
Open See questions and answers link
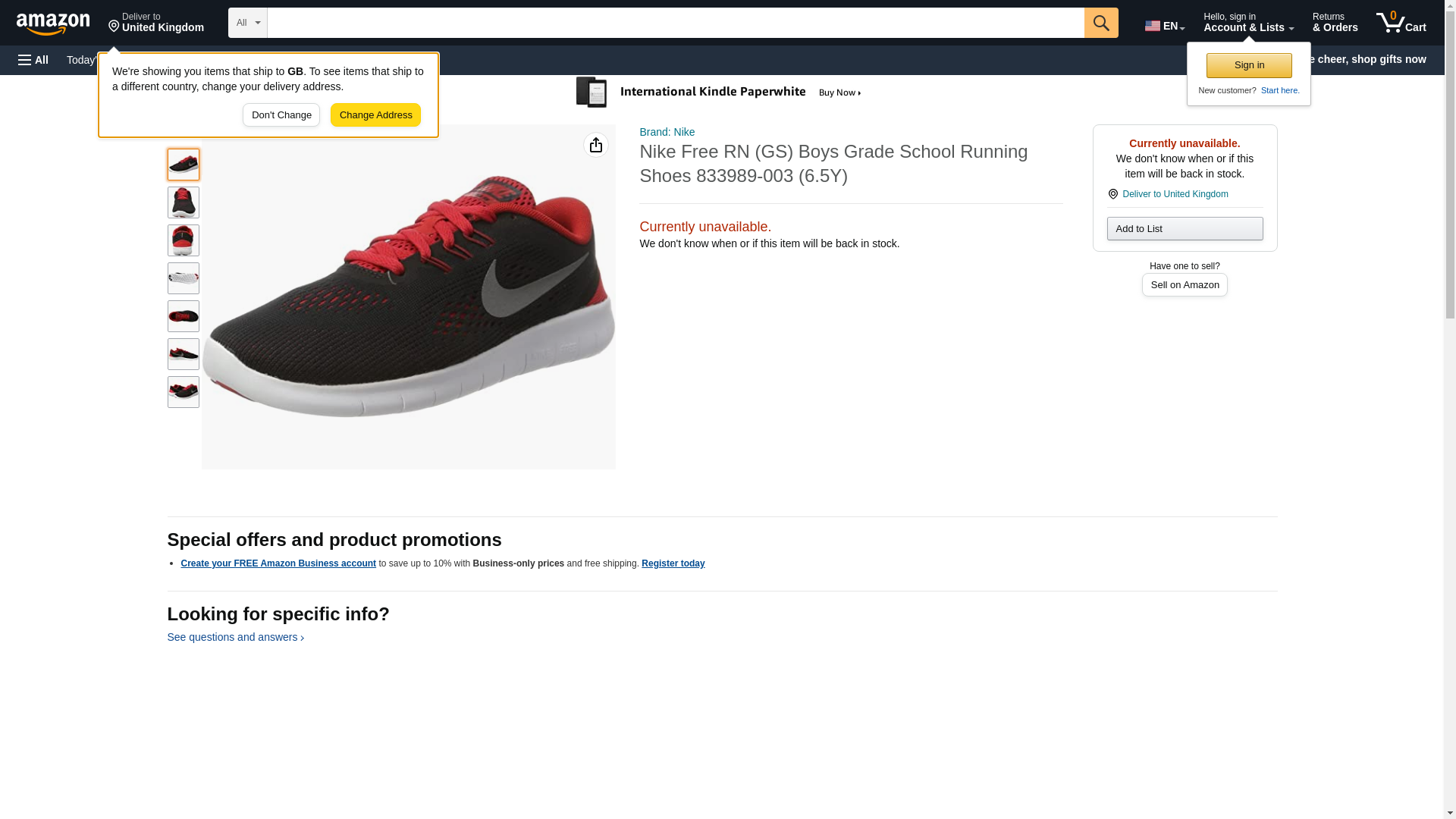pyautogui.click(x=235, y=637)
